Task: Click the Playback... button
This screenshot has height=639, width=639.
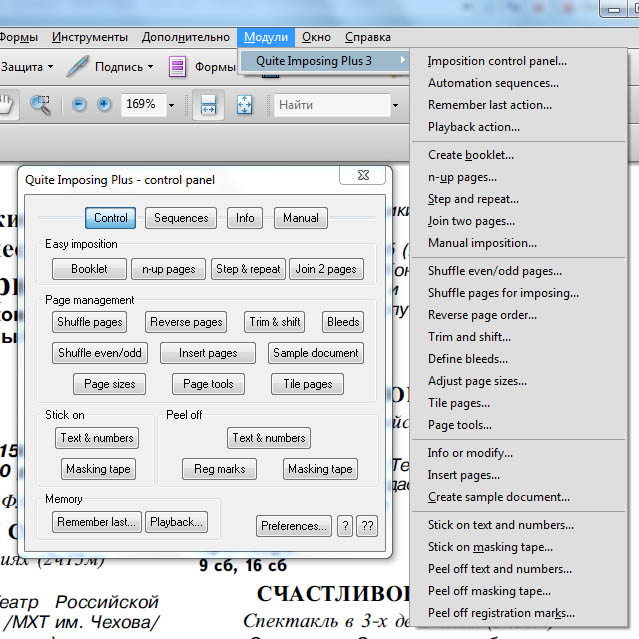Action: 176,522
